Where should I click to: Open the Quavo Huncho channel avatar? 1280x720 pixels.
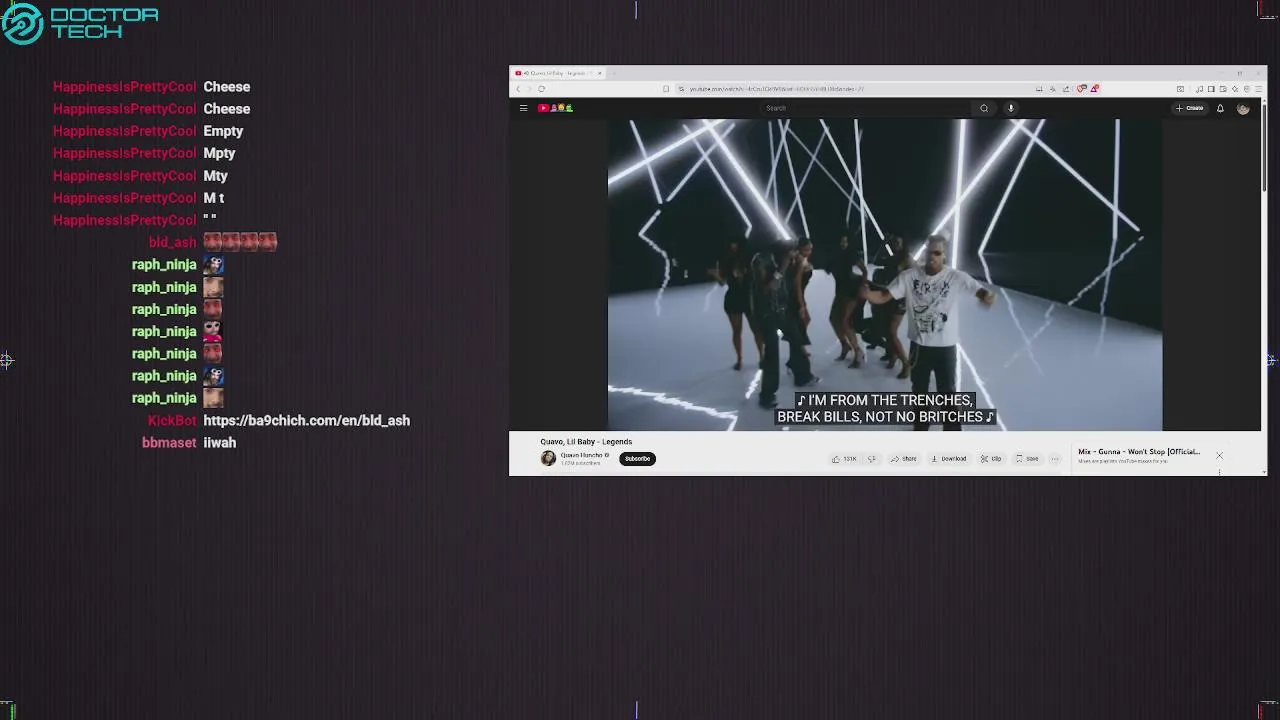548,458
